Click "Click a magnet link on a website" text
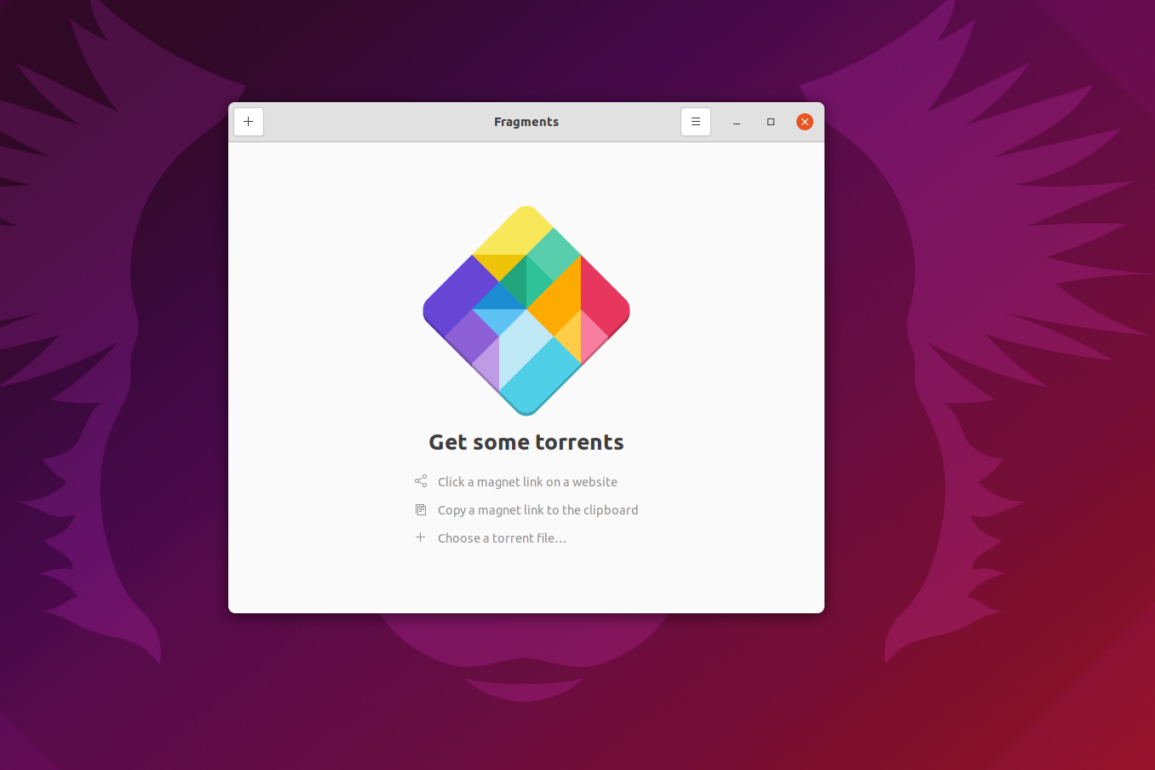 (527, 482)
